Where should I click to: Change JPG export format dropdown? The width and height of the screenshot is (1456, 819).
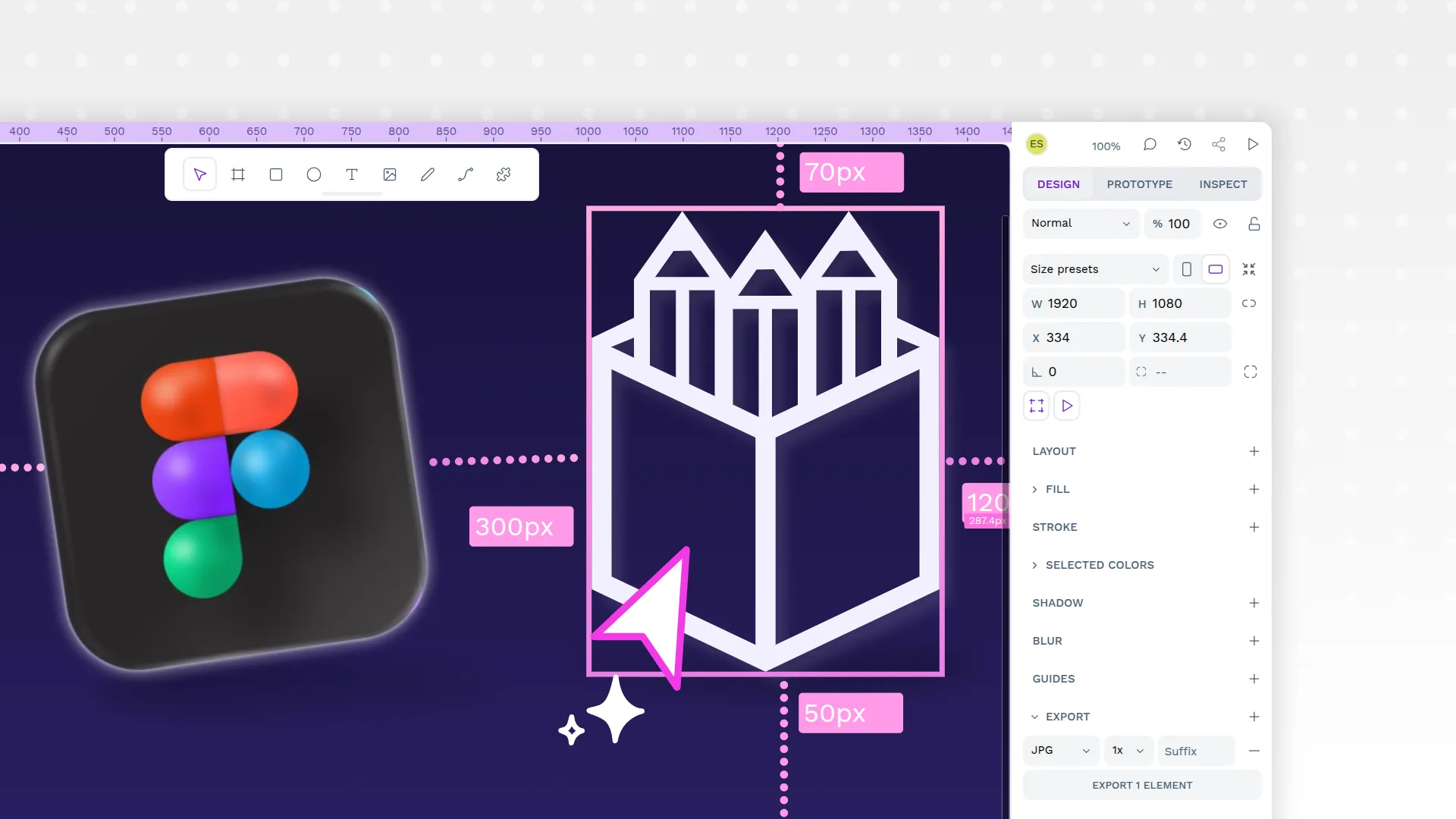pyautogui.click(x=1060, y=750)
